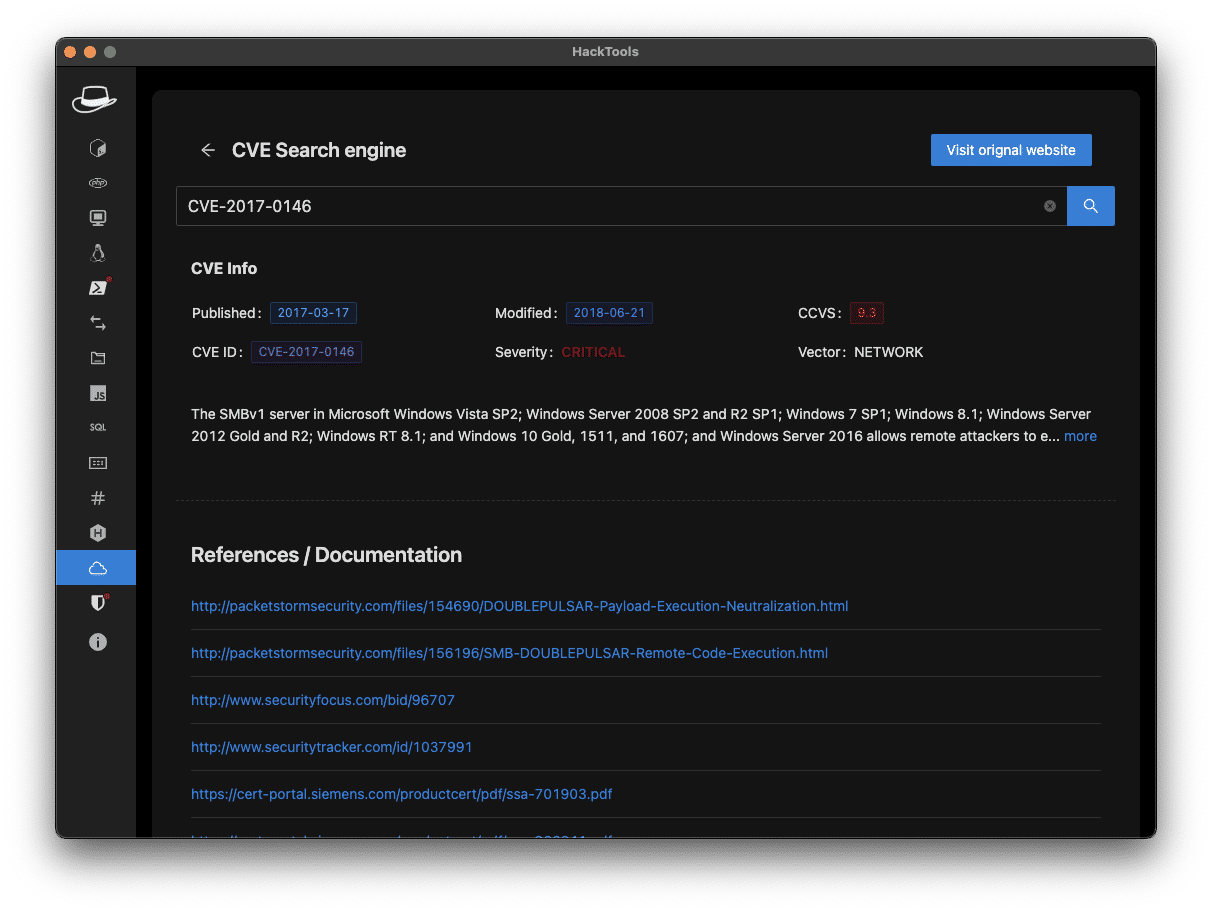Select the monitor icon in sidebar
The image size is (1212, 912).
(x=97, y=218)
